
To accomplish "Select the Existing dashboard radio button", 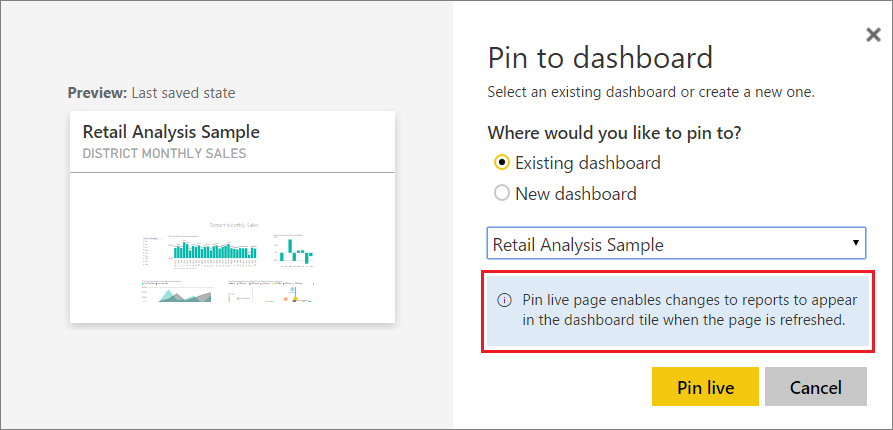I will (502, 163).
